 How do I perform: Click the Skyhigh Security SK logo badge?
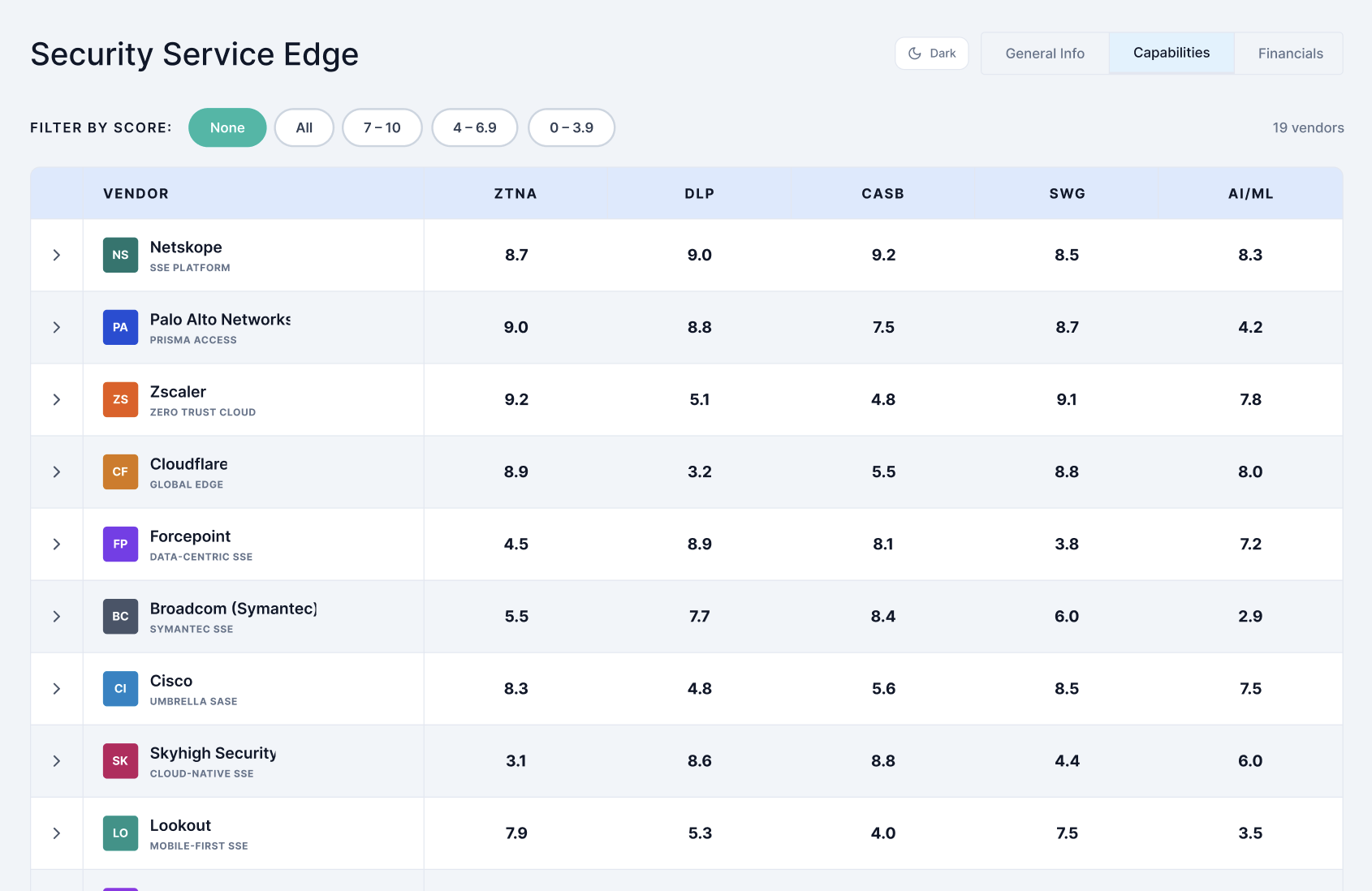(x=120, y=760)
